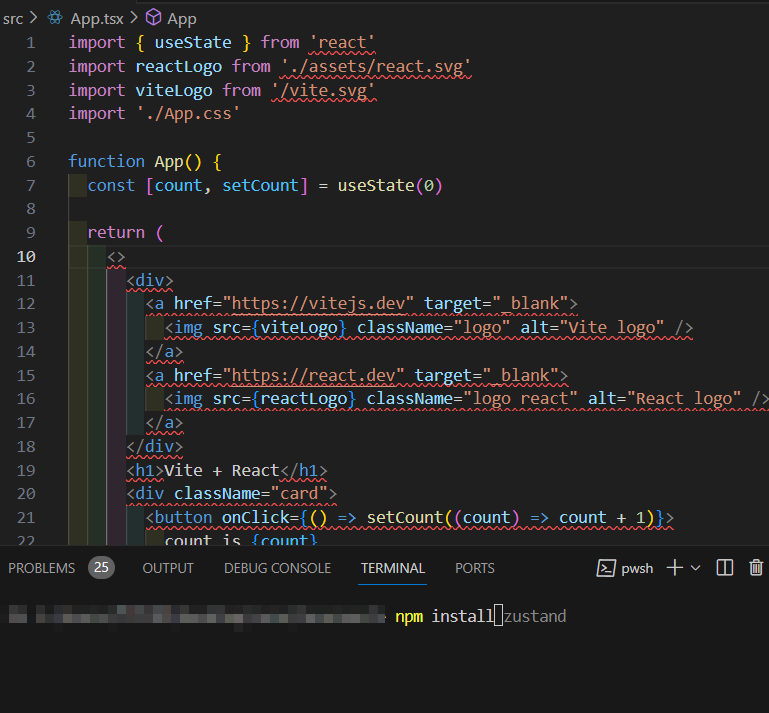Screen dimensions: 769x713
Task: Click npm command in the terminal
Action: [409, 616]
